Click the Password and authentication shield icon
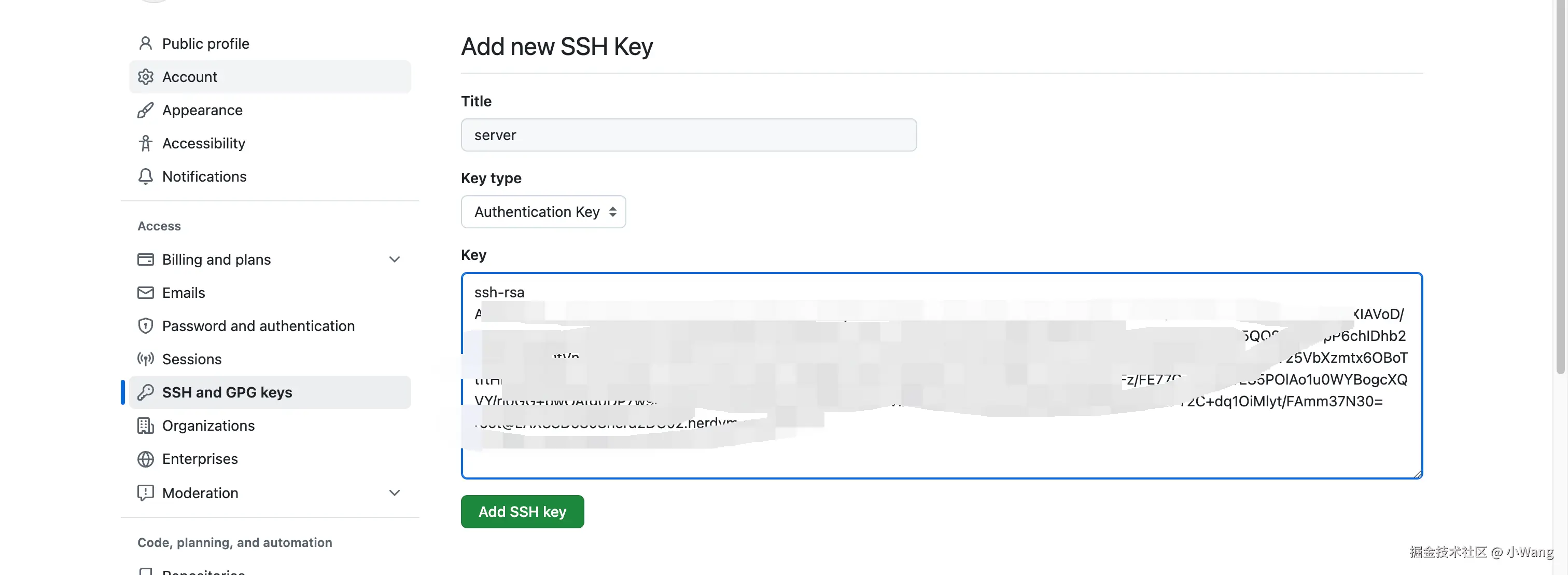This screenshot has height=575, width=1568. (146, 326)
